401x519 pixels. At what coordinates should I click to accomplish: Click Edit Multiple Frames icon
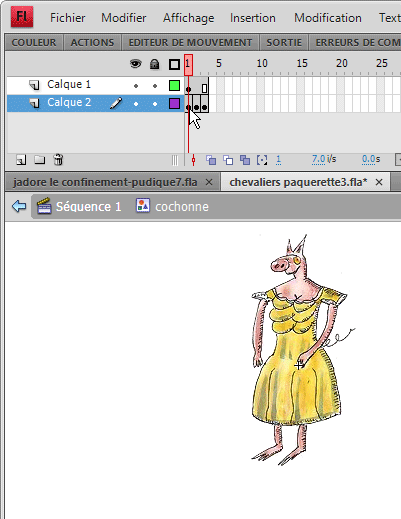point(245,160)
